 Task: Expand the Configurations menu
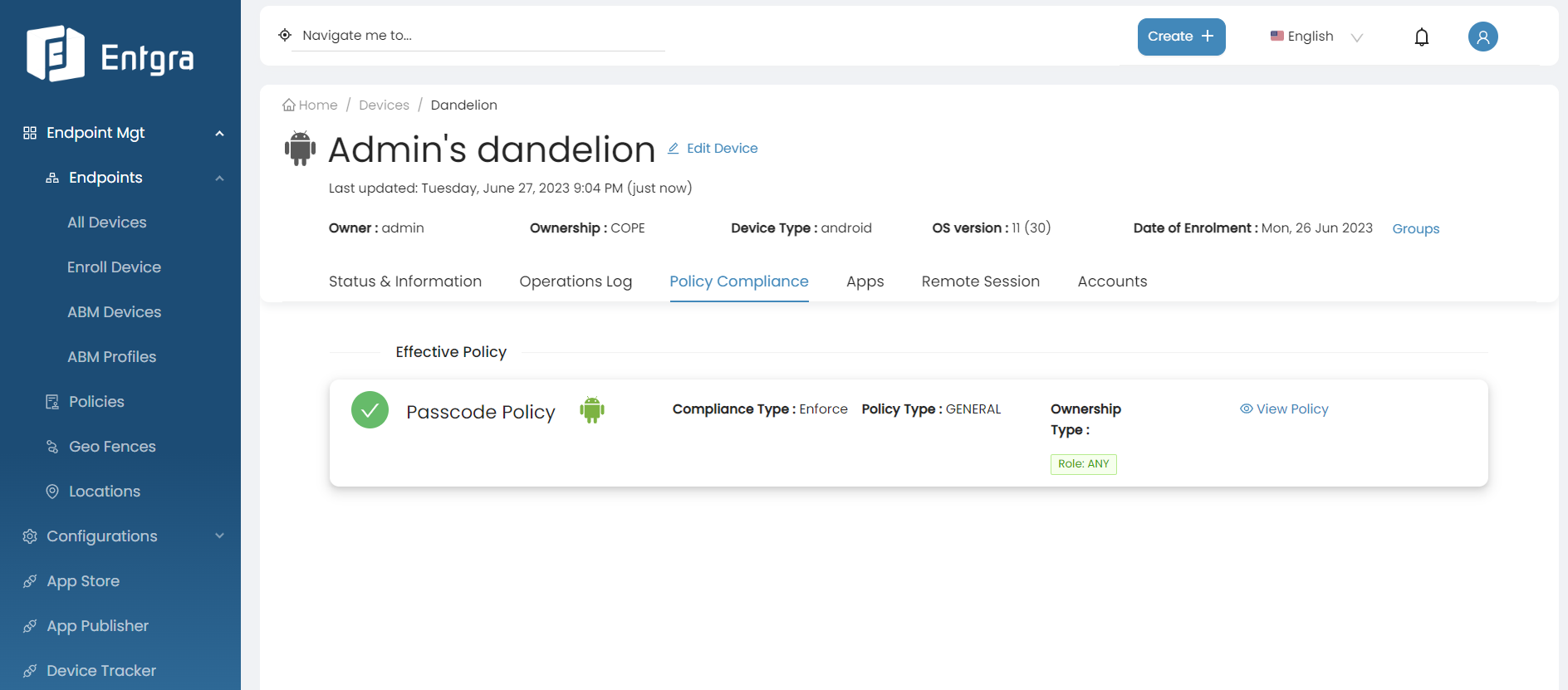point(219,536)
